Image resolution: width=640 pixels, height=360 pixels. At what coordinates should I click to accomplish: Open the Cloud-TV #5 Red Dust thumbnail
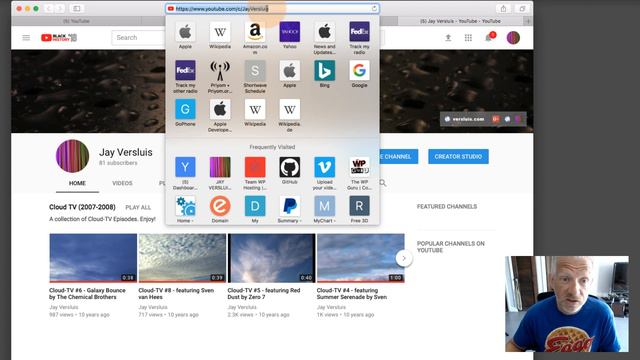271,258
